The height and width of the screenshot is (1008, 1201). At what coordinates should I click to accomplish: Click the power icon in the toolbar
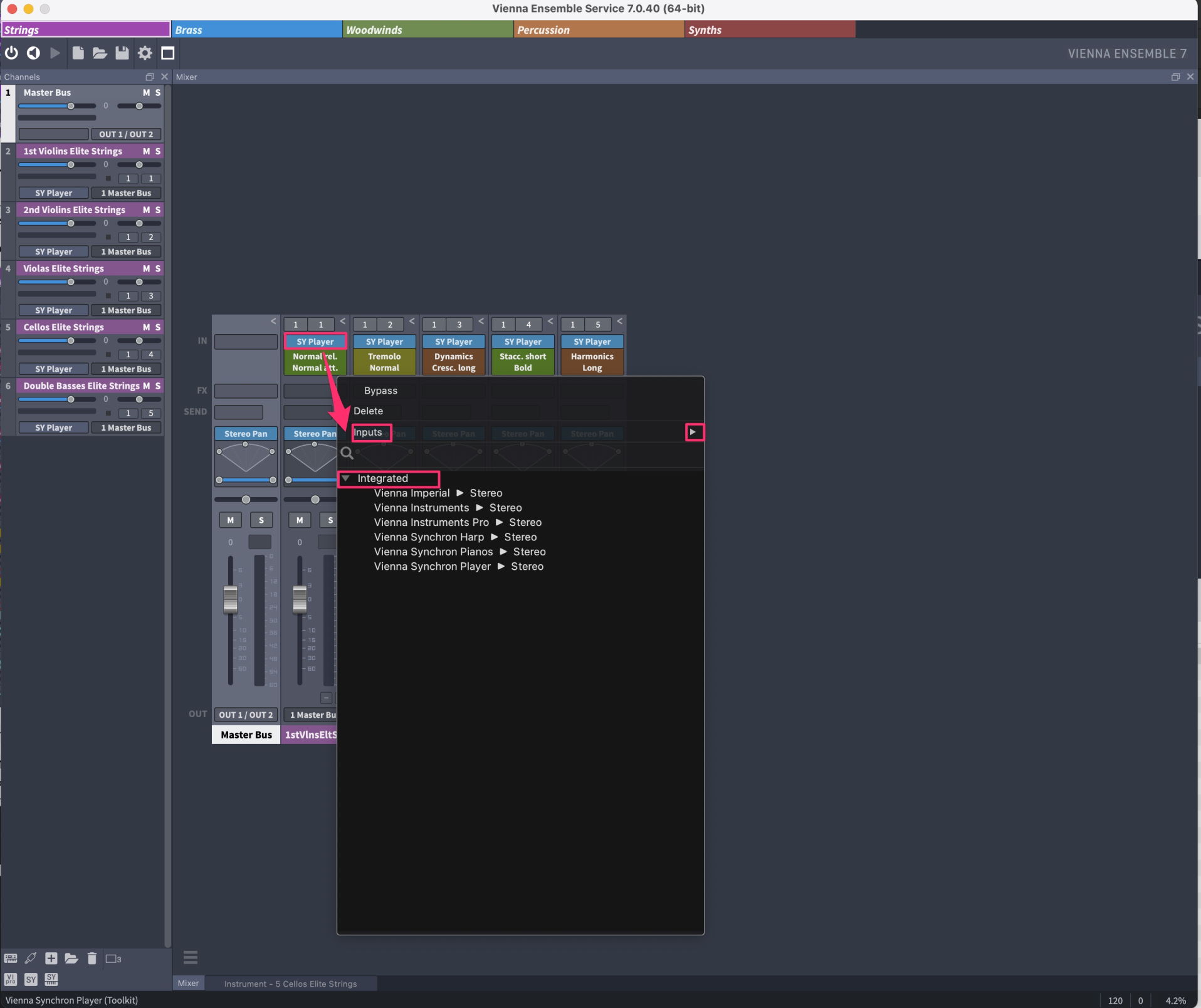[x=11, y=53]
